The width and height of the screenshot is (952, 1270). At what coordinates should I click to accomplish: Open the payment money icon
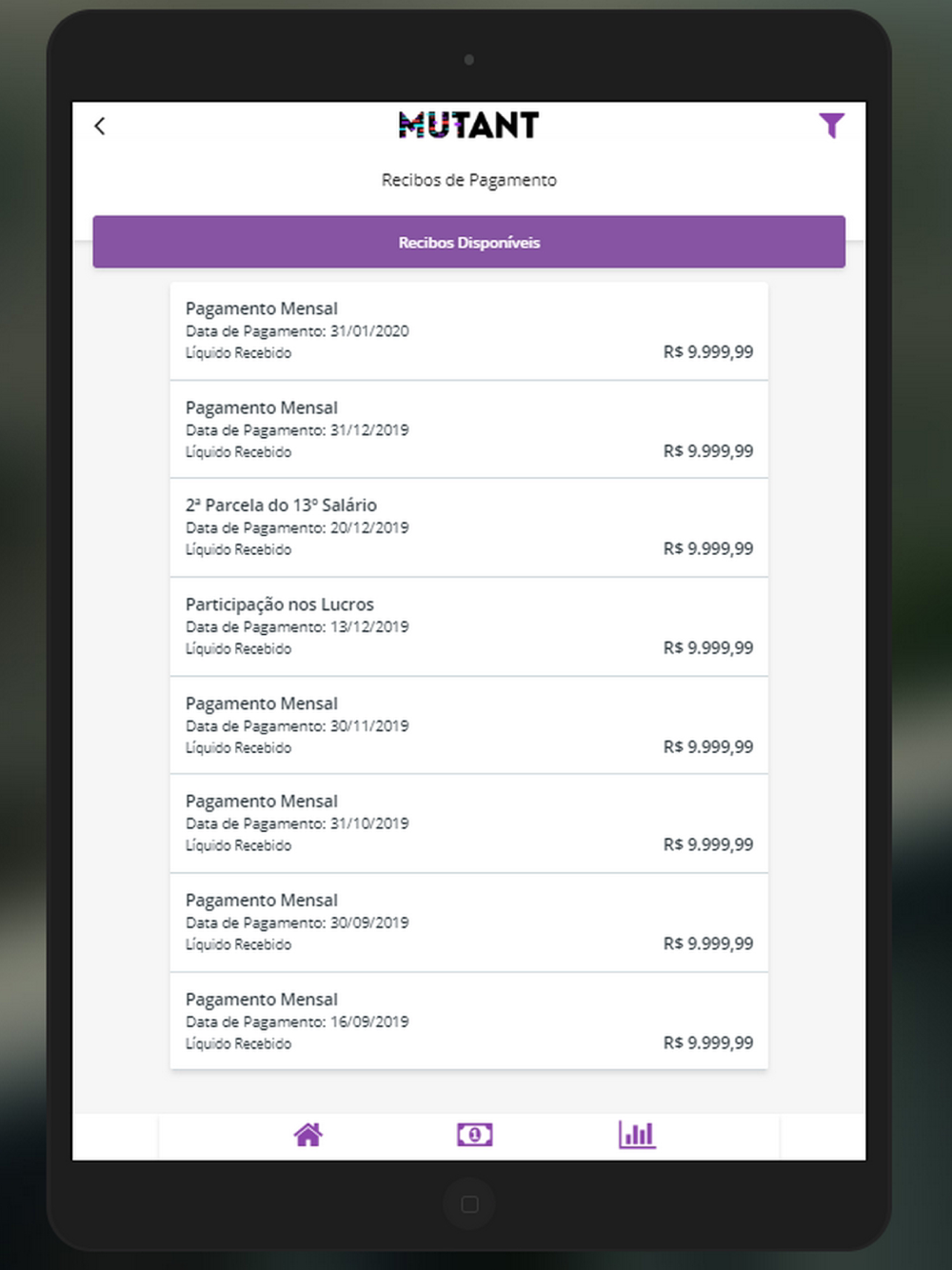coord(474,1135)
